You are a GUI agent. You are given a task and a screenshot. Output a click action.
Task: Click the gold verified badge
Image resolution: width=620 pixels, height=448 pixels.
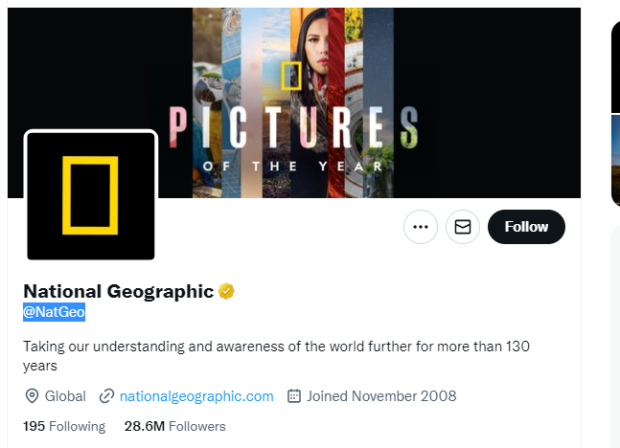click(x=227, y=291)
